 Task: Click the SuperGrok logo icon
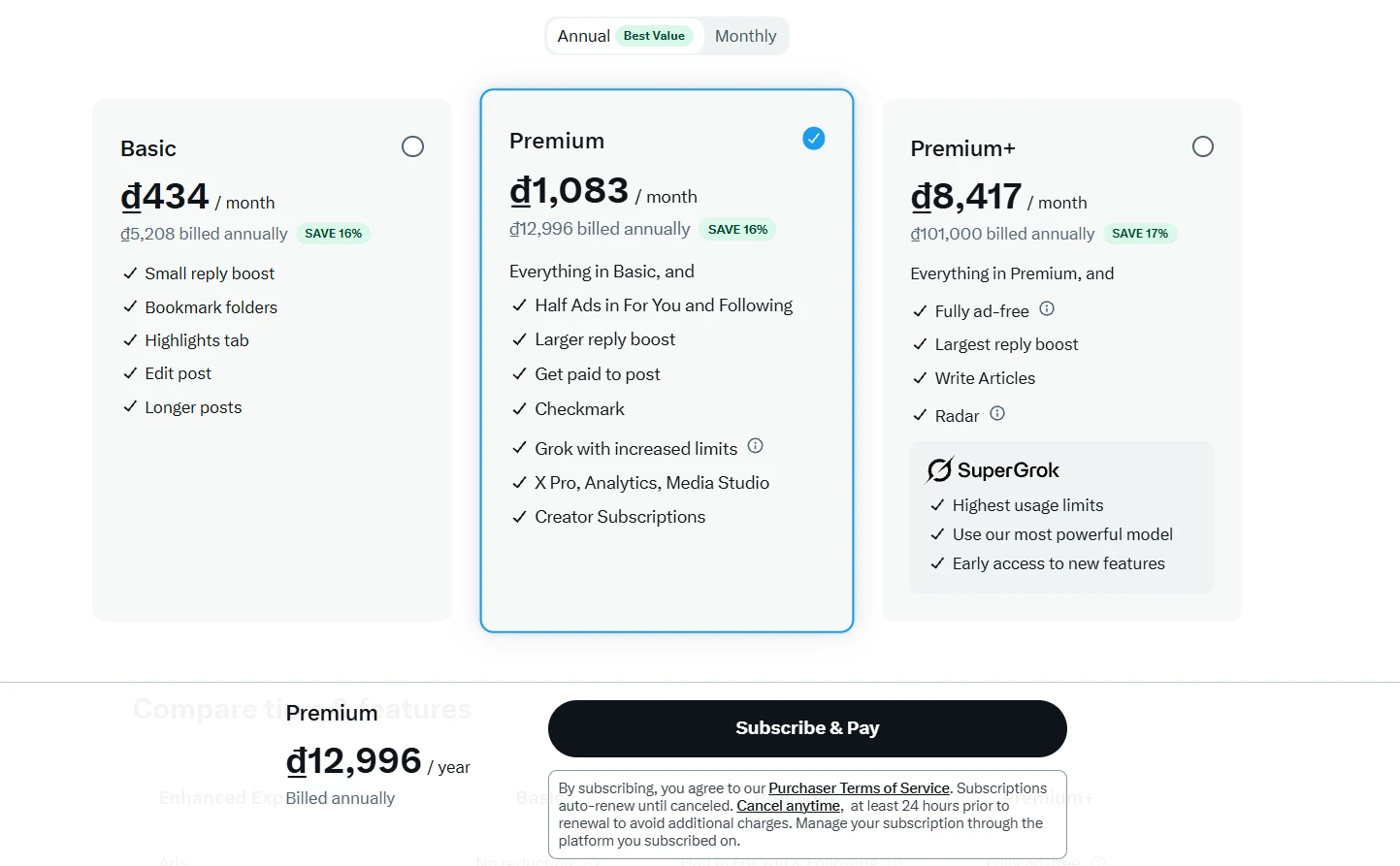coord(940,470)
